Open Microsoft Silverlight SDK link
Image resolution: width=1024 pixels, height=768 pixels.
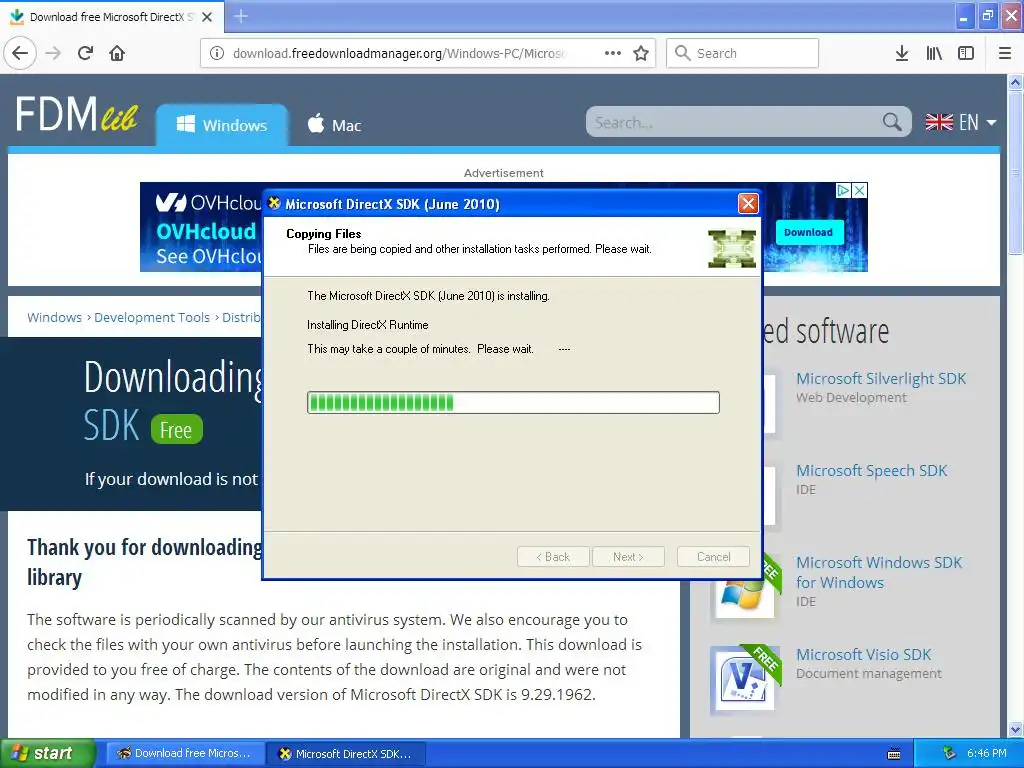pos(881,379)
